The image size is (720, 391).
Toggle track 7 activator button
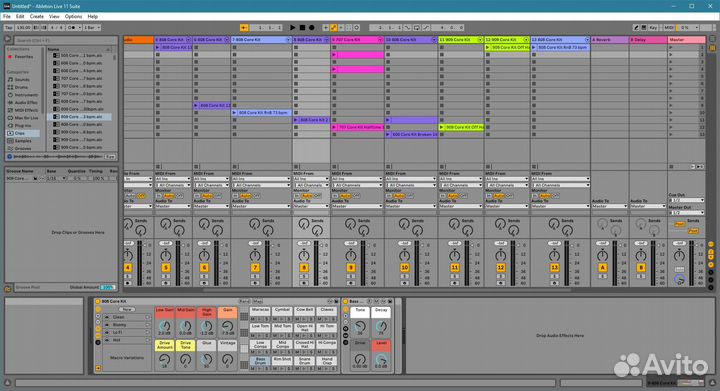[x=255, y=268]
